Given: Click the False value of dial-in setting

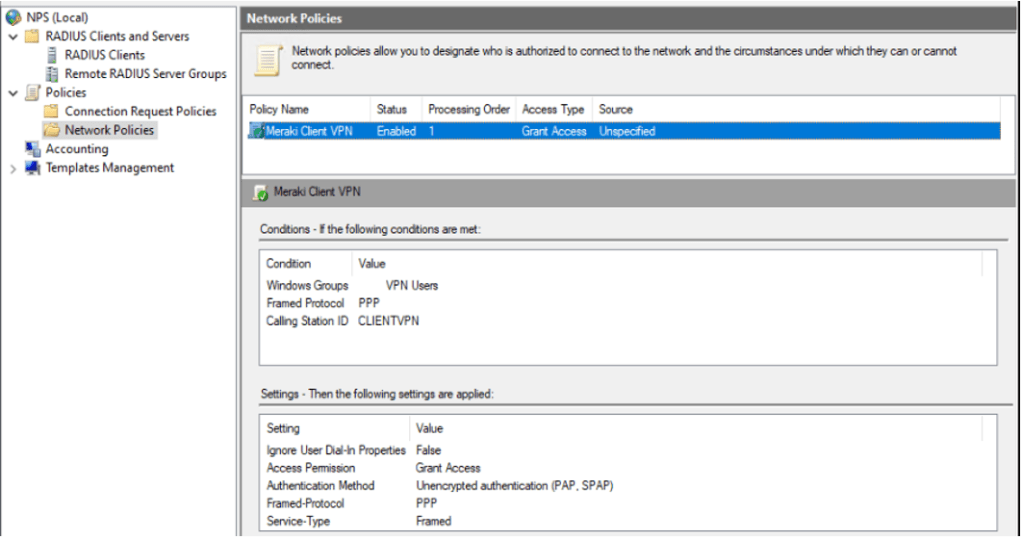Looking at the screenshot, I should 428,450.
